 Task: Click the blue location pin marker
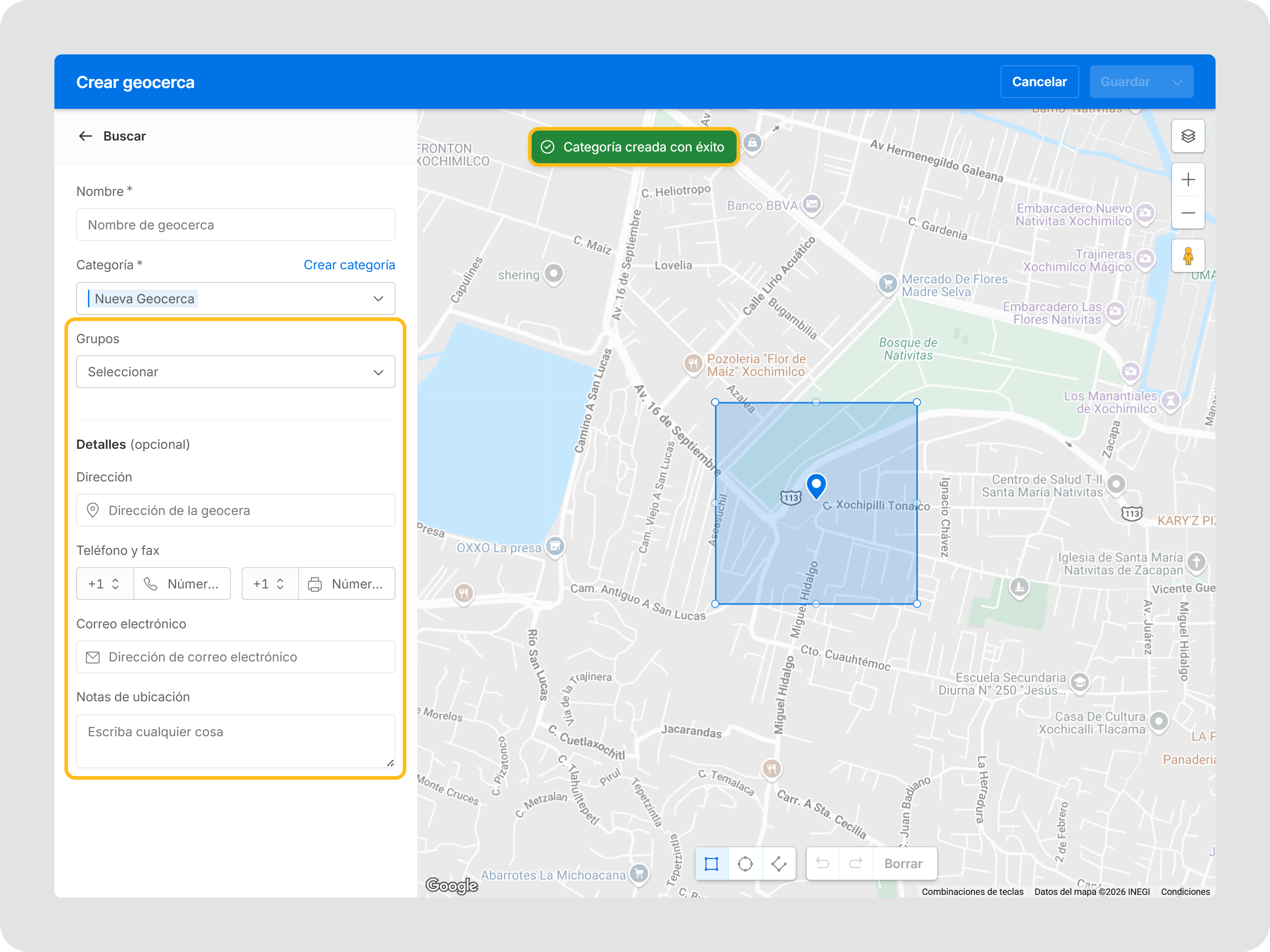(x=816, y=486)
